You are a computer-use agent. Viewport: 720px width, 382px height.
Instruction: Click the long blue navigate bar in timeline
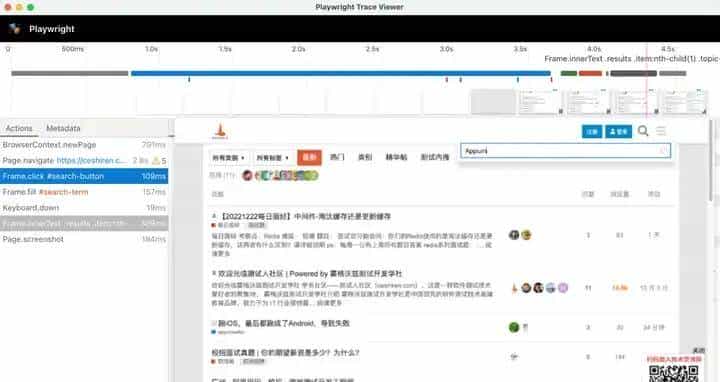tap(341, 73)
